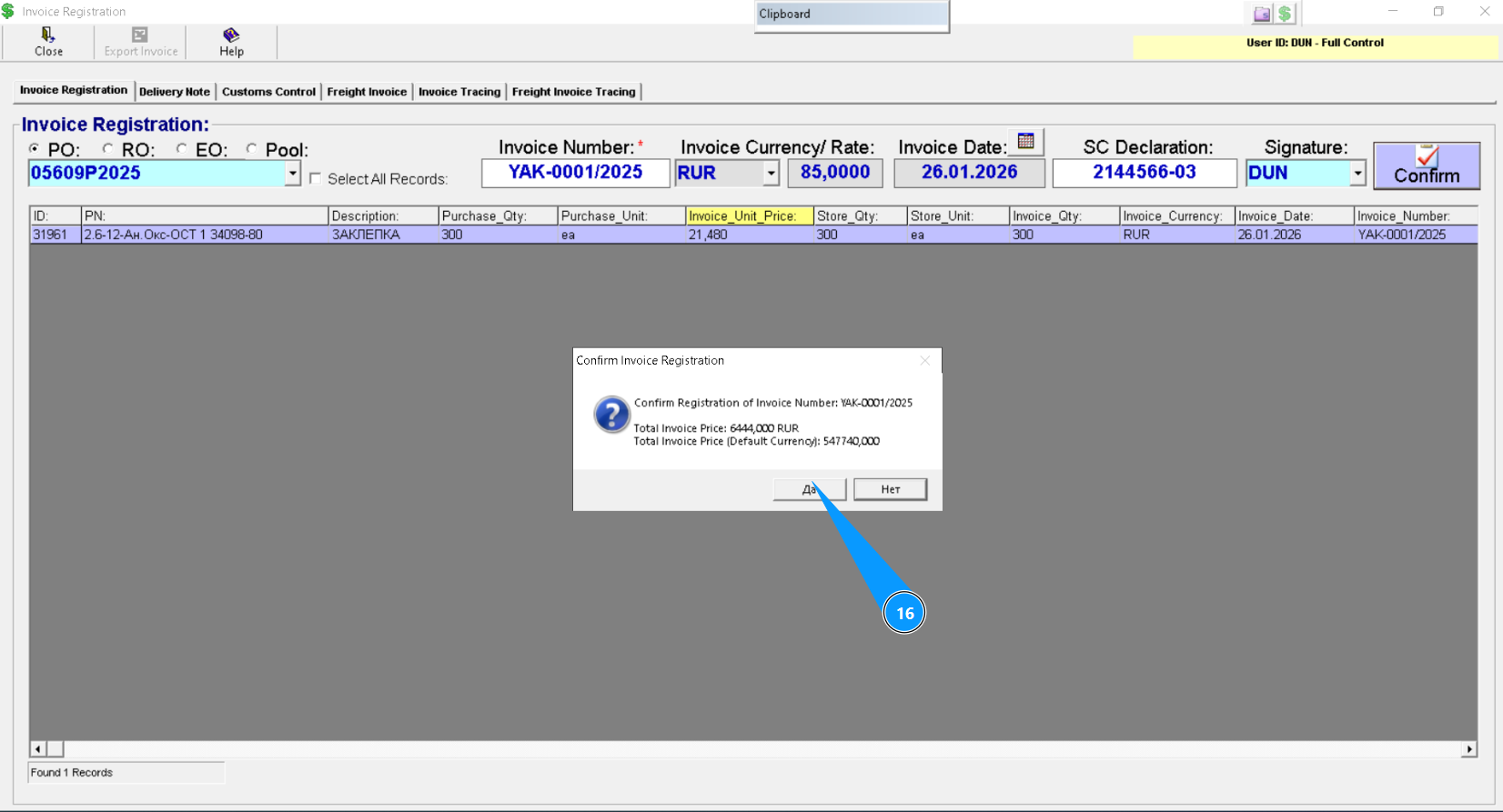Click the horizontal scrollbar thumb under the table

point(55,749)
